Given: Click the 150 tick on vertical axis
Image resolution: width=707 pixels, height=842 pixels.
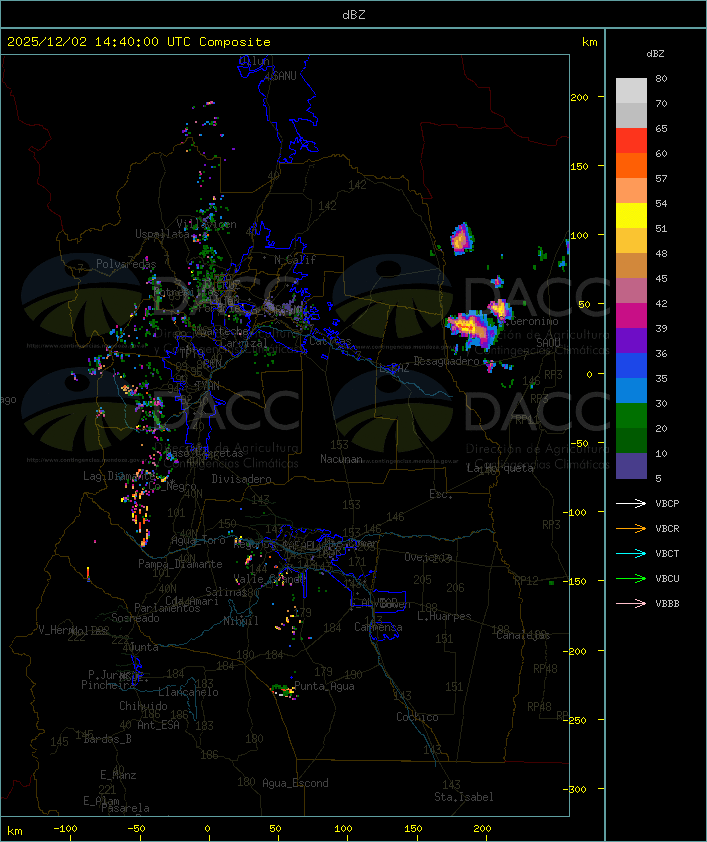Looking at the screenshot, I should coord(579,166).
